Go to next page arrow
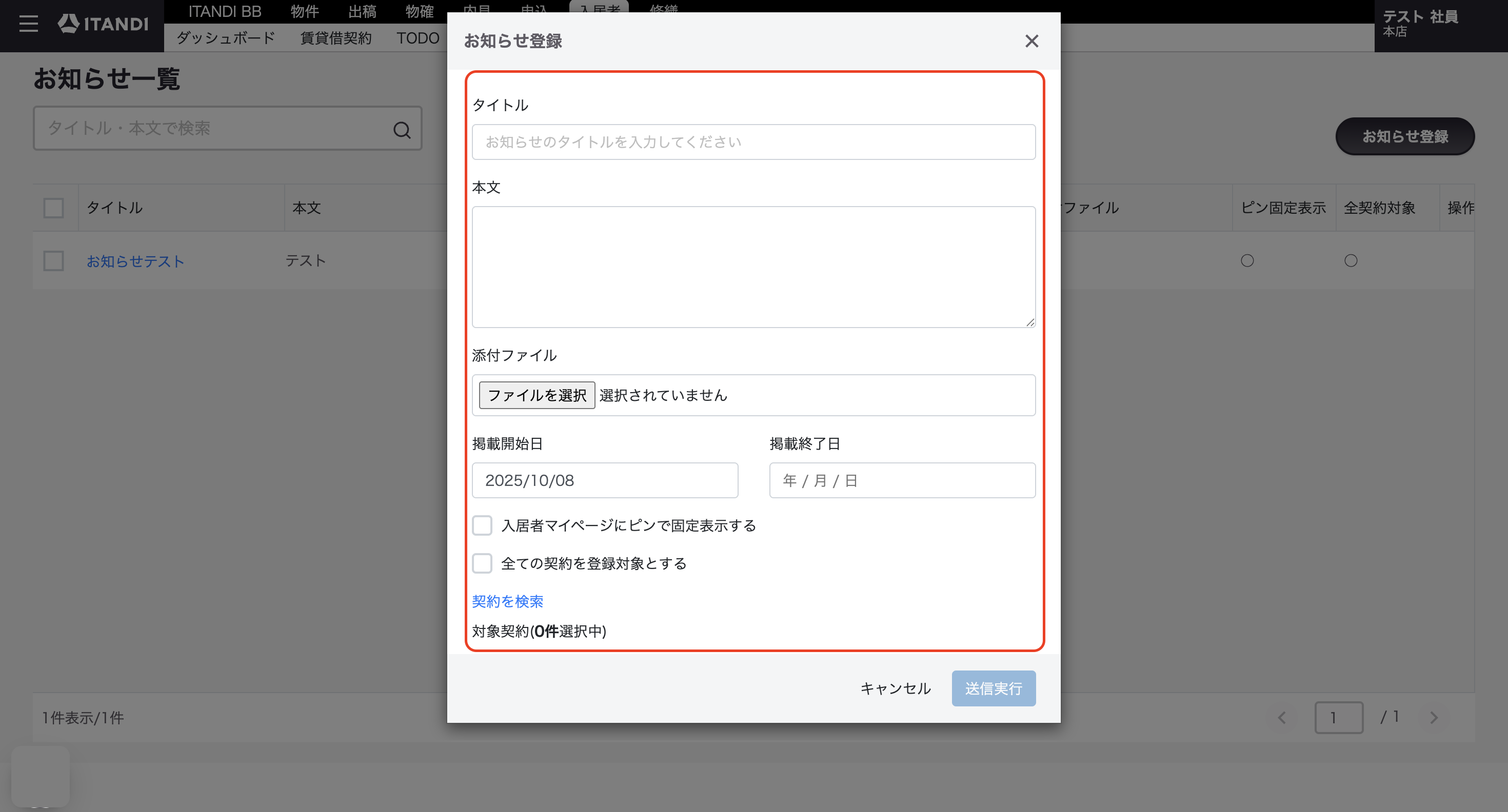The height and width of the screenshot is (812, 1508). 1434,718
